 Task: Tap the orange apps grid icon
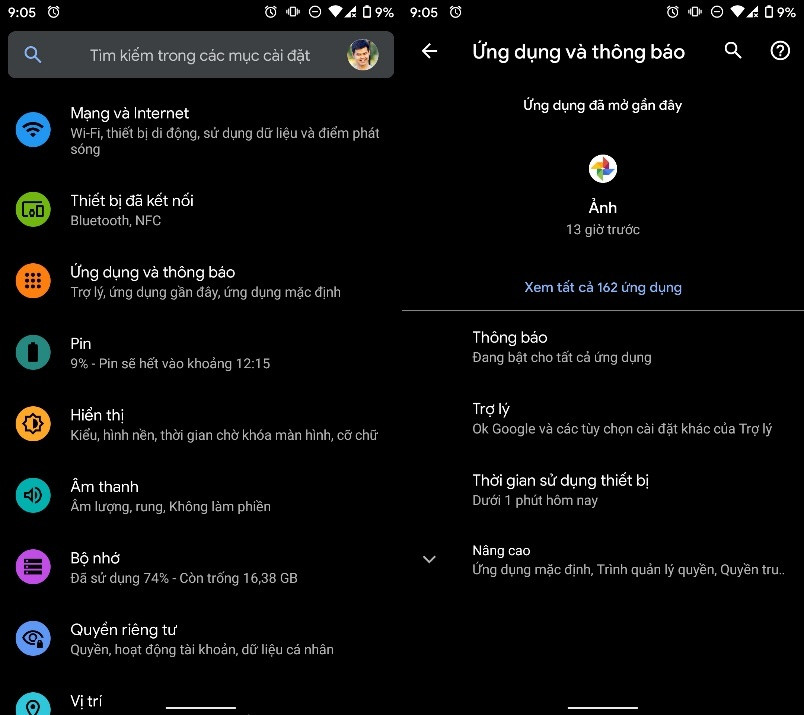point(33,281)
